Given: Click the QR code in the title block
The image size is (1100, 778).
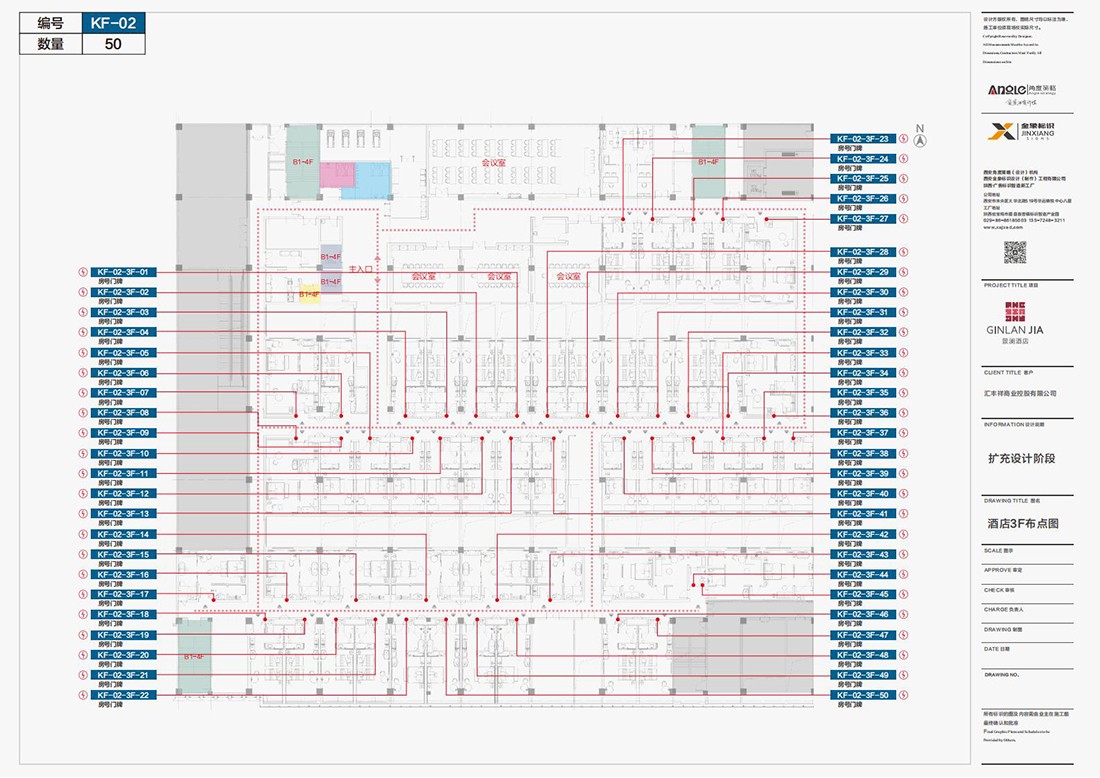Looking at the screenshot, I should click(1015, 252).
